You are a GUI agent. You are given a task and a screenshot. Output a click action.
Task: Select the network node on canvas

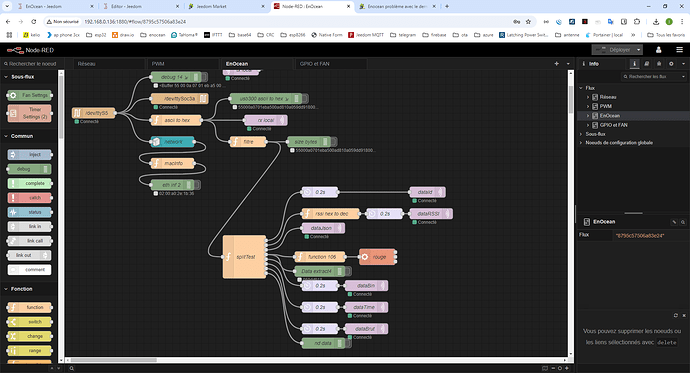click(172, 142)
